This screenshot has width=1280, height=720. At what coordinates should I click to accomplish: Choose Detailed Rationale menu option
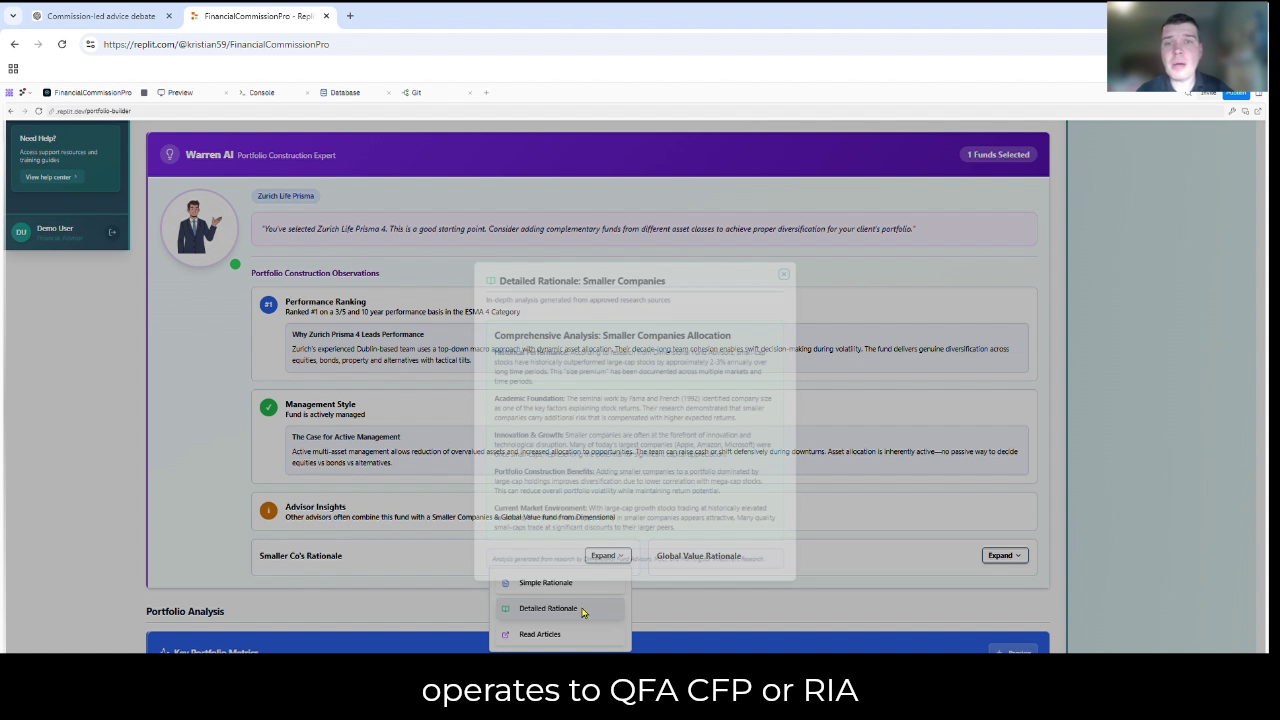(547, 608)
